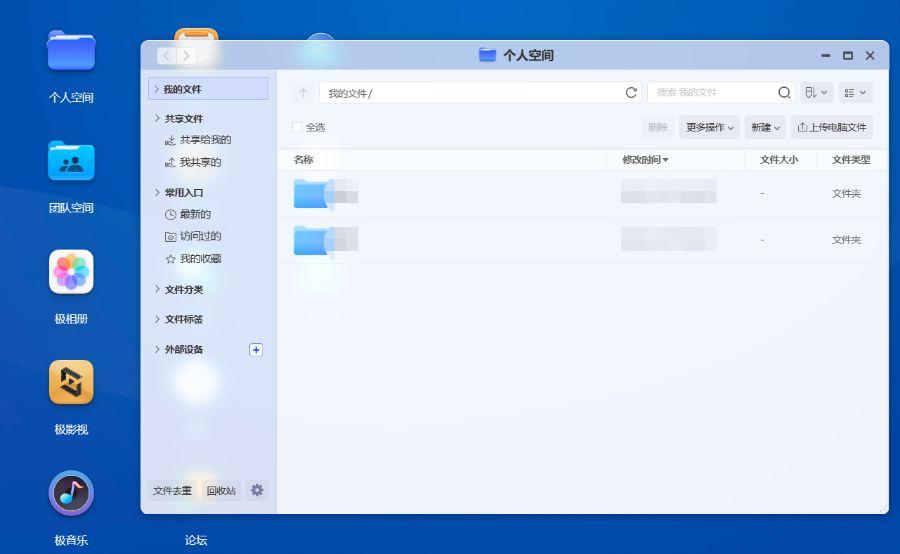Click the up-directory arrow icon
Image resolution: width=900 pixels, height=554 pixels.
click(303, 92)
